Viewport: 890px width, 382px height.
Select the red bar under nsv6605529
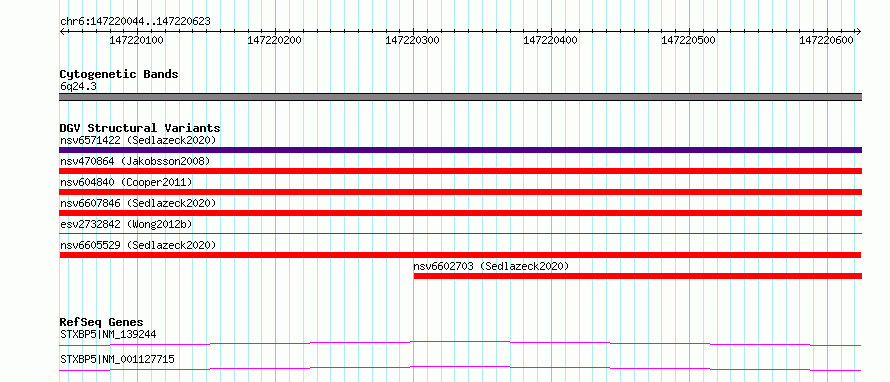460,255
